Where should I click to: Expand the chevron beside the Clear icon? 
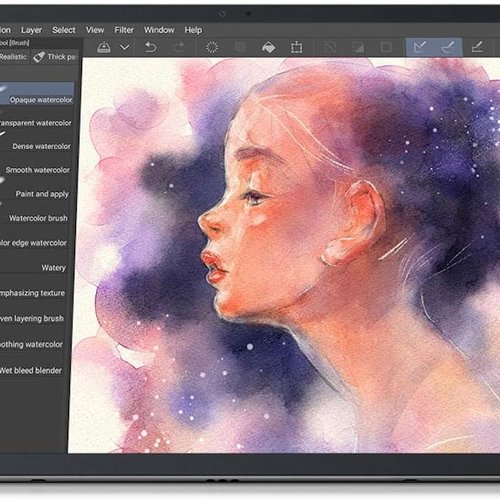point(125,47)
